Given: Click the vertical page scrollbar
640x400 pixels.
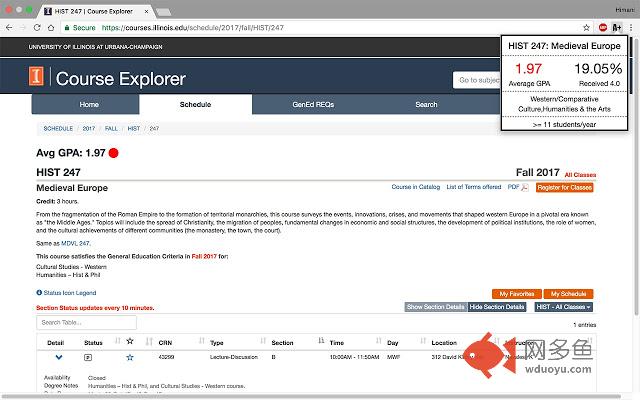Looking at the screenshot, I should pyautogui.click(x=636, y=176).
